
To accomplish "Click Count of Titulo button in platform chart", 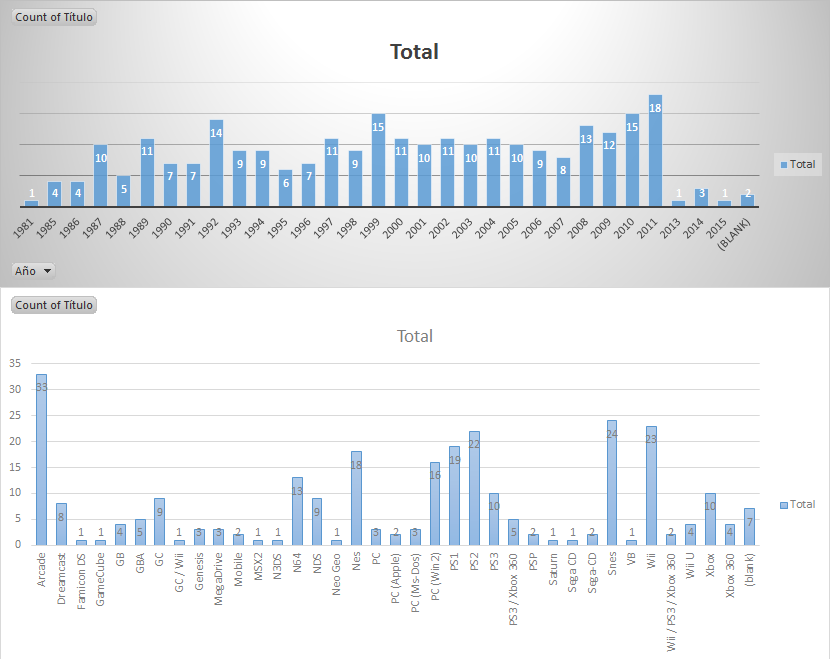I will pyautogui.click(x=55, y=305).
